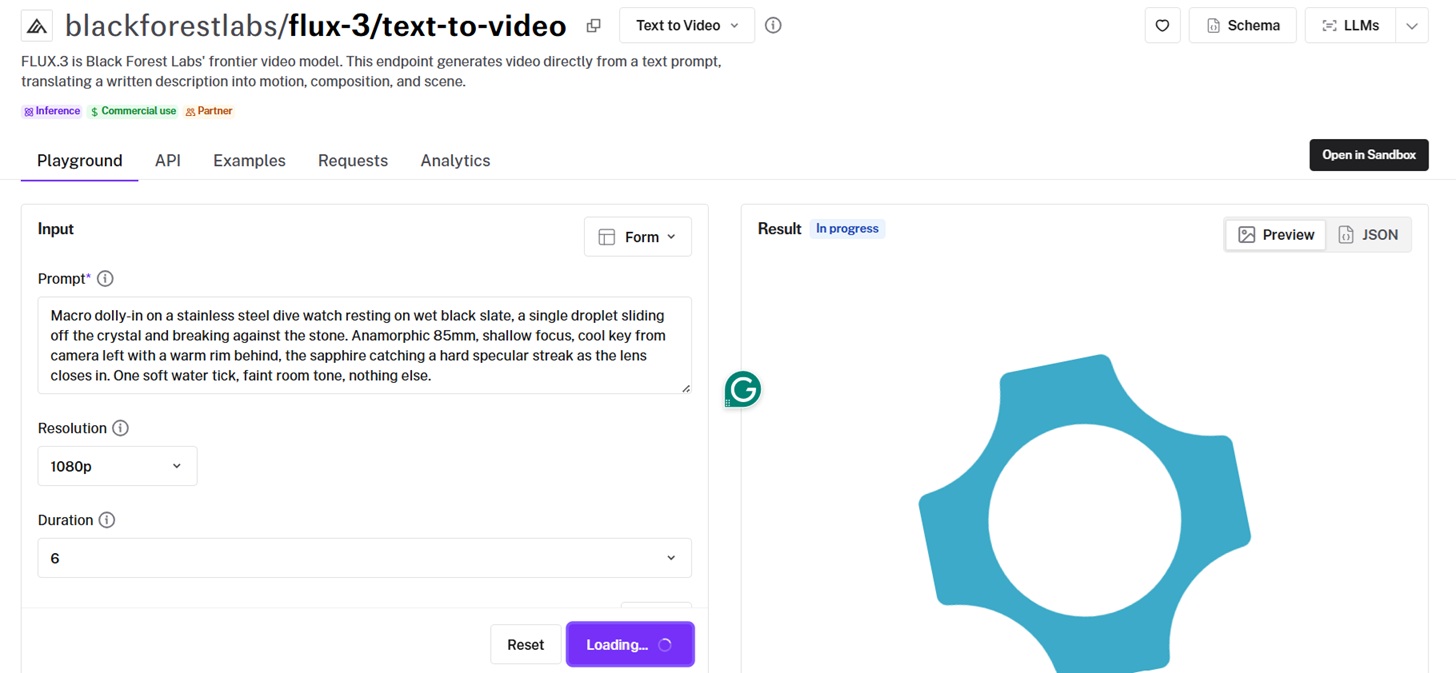Open the Schema button
1456x673 pixels.
pos(1243,25)
